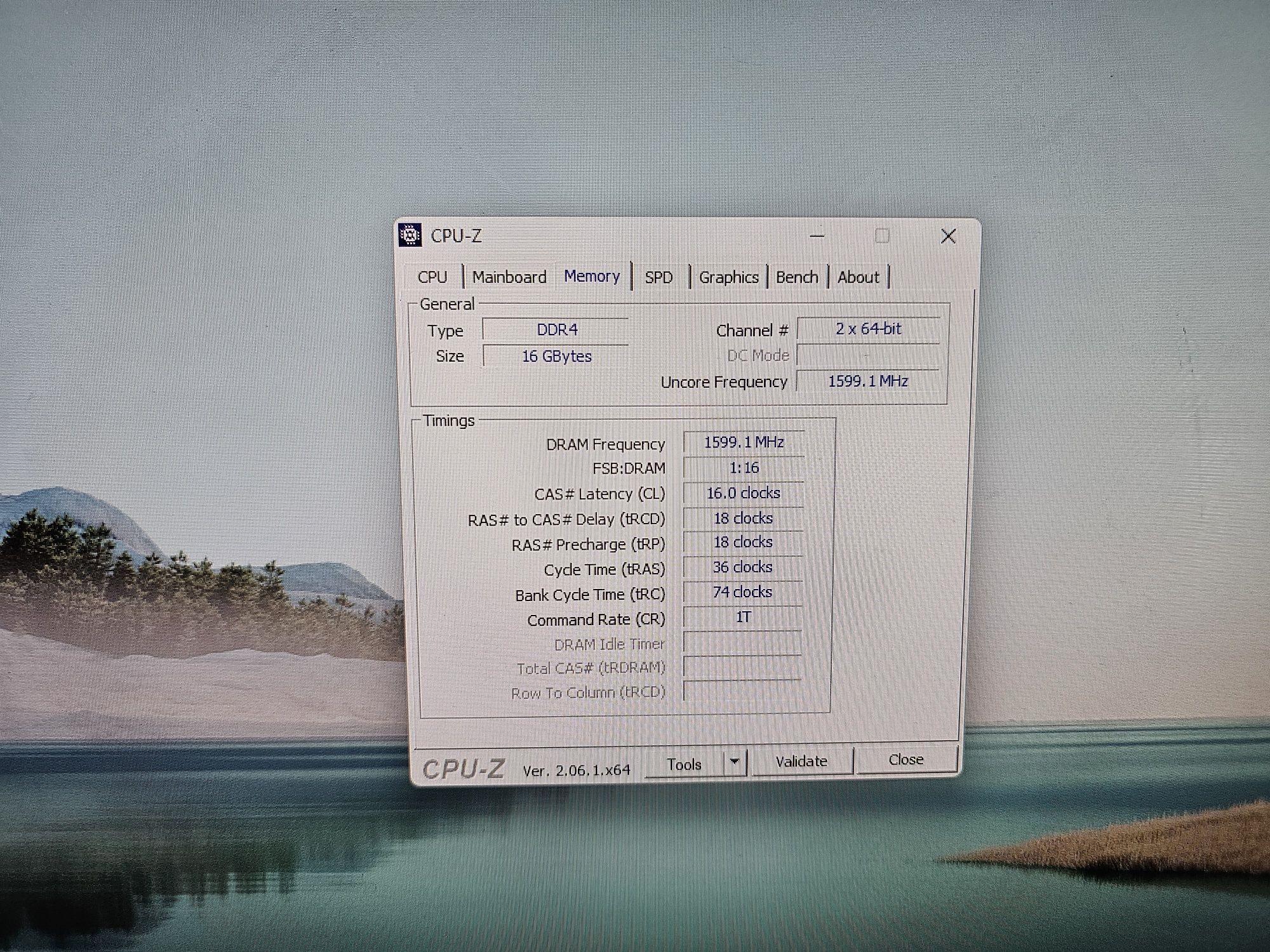Click the tRCD 18 clocks value
The height and width of the screenshot is (952, 1270).
743,518
